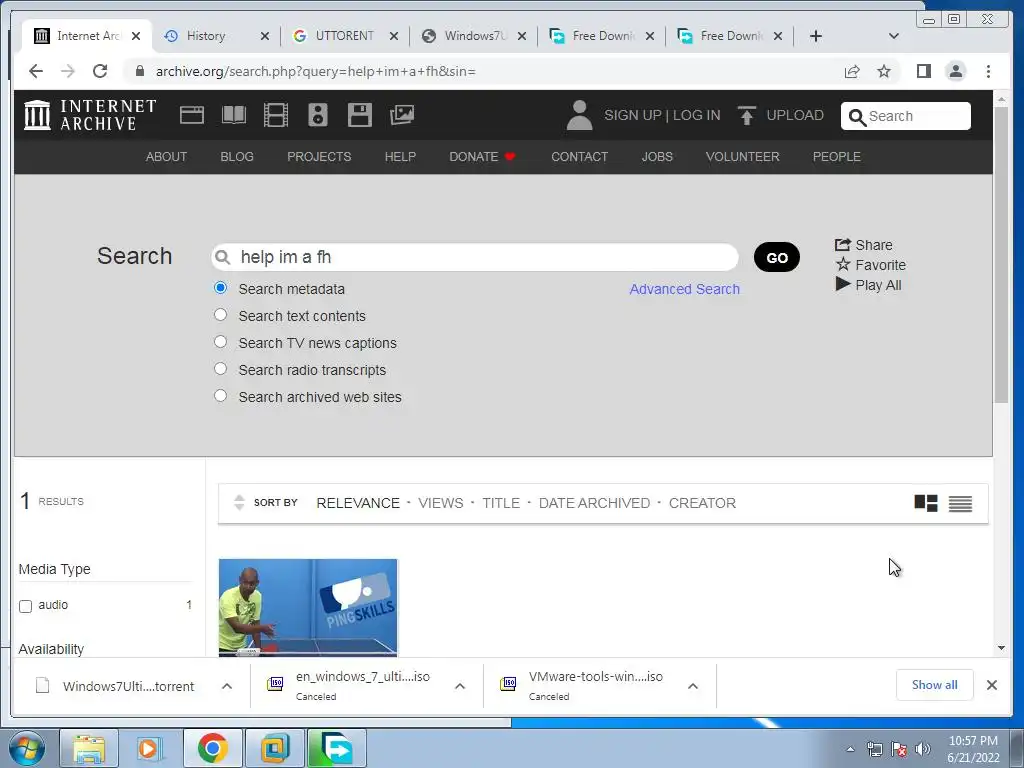1024x768 pixels.
Task: Click the GO search button
Action: pos(777,257)
